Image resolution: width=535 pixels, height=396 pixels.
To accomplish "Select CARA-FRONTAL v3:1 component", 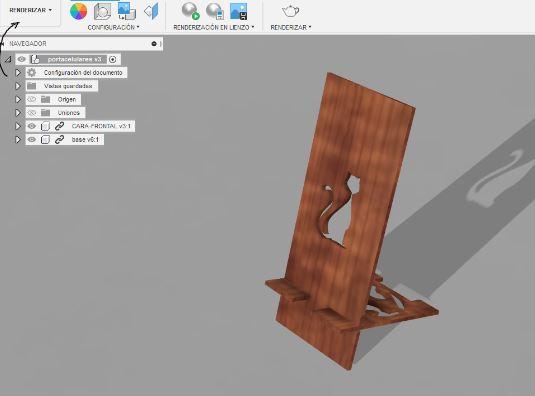I will (x=101, y=126).
